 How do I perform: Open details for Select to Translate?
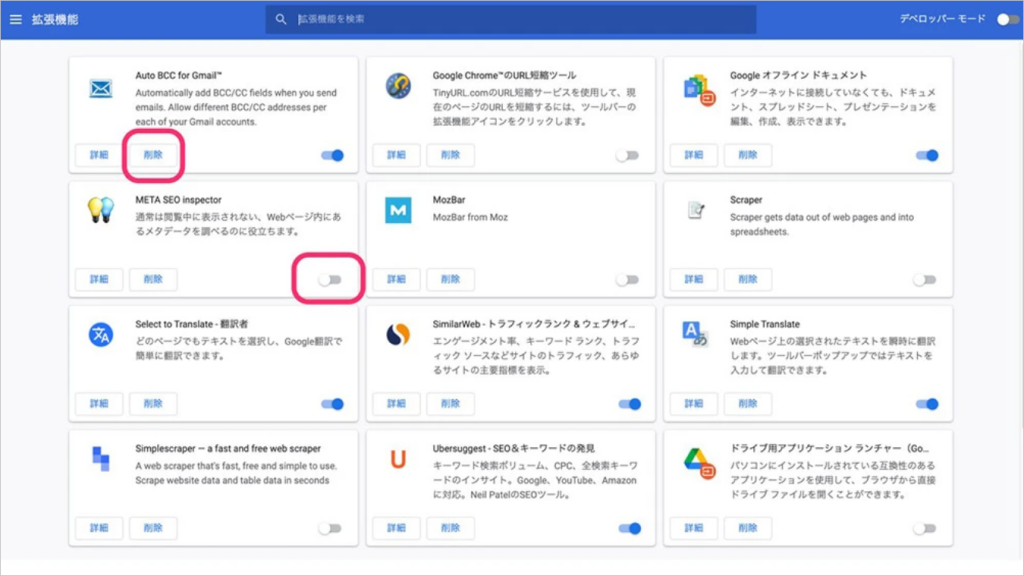(99, 404)
